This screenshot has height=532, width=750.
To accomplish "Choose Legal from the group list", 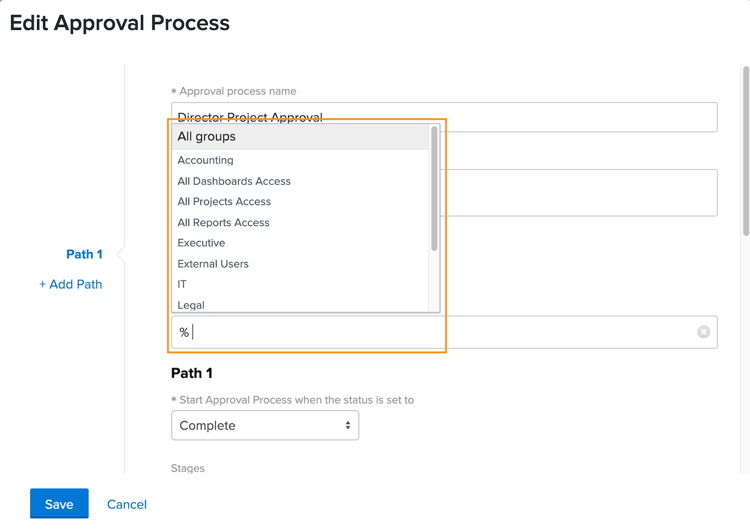I will [191, 305].
